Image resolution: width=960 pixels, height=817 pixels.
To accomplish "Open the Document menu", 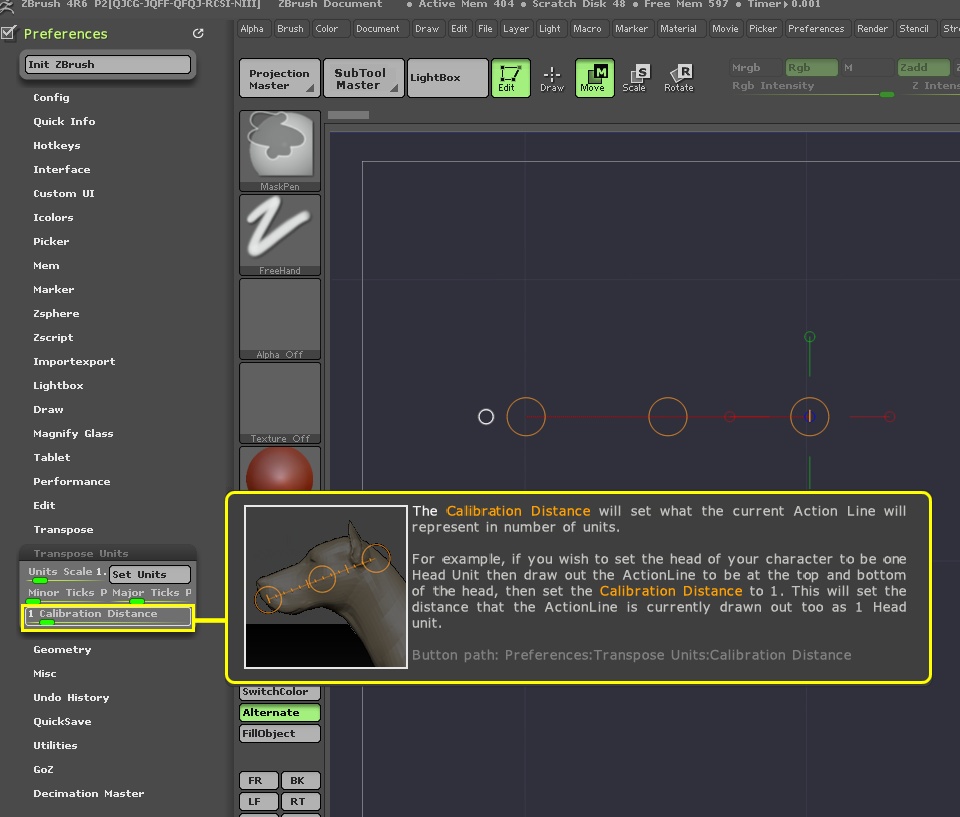I will [x=378, y=29].
